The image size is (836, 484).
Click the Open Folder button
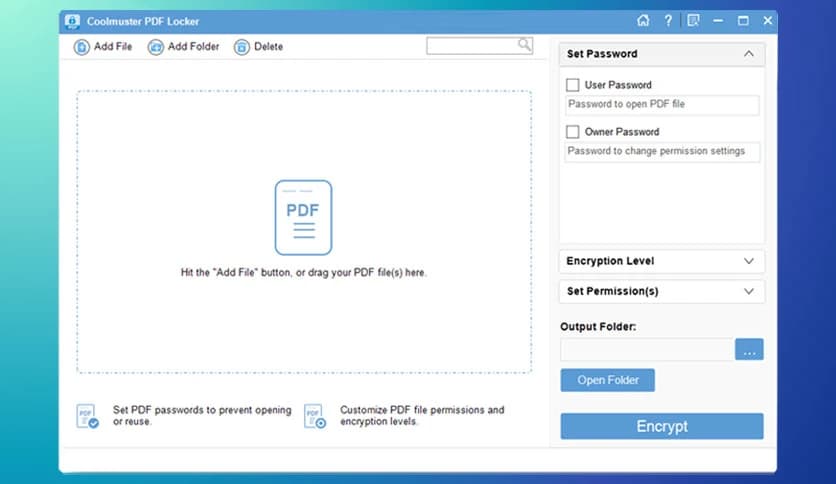pos(607,380)
